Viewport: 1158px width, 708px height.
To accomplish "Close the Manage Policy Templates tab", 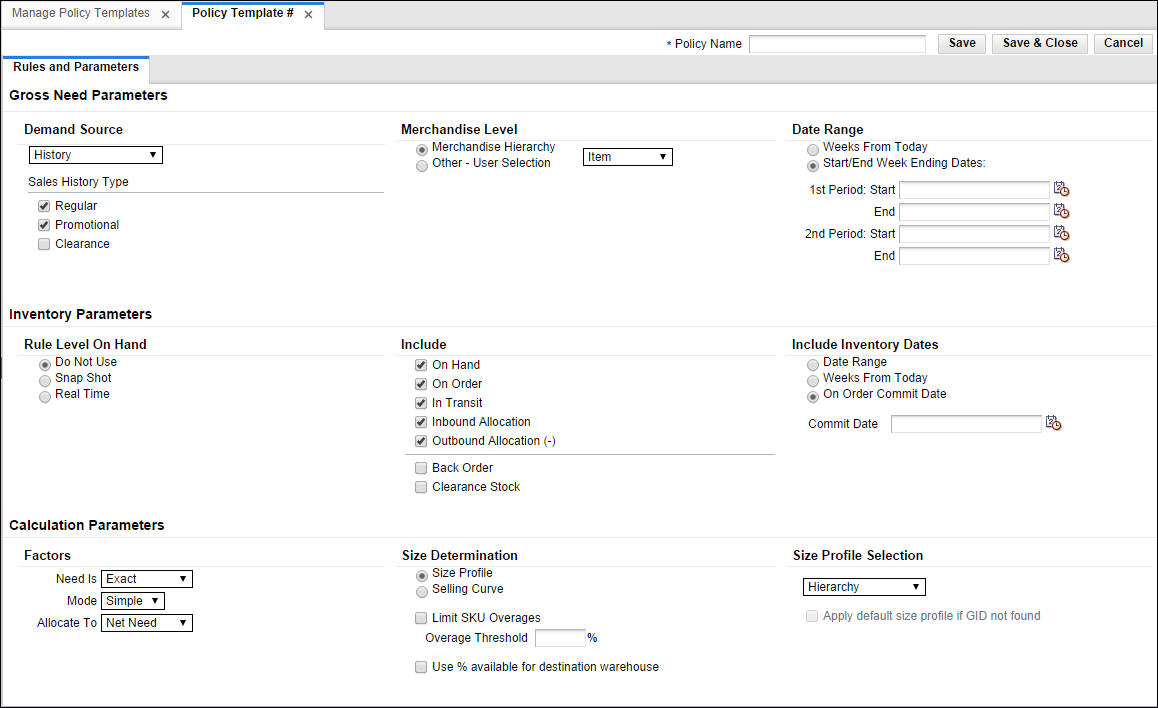I will pos(165,13).
